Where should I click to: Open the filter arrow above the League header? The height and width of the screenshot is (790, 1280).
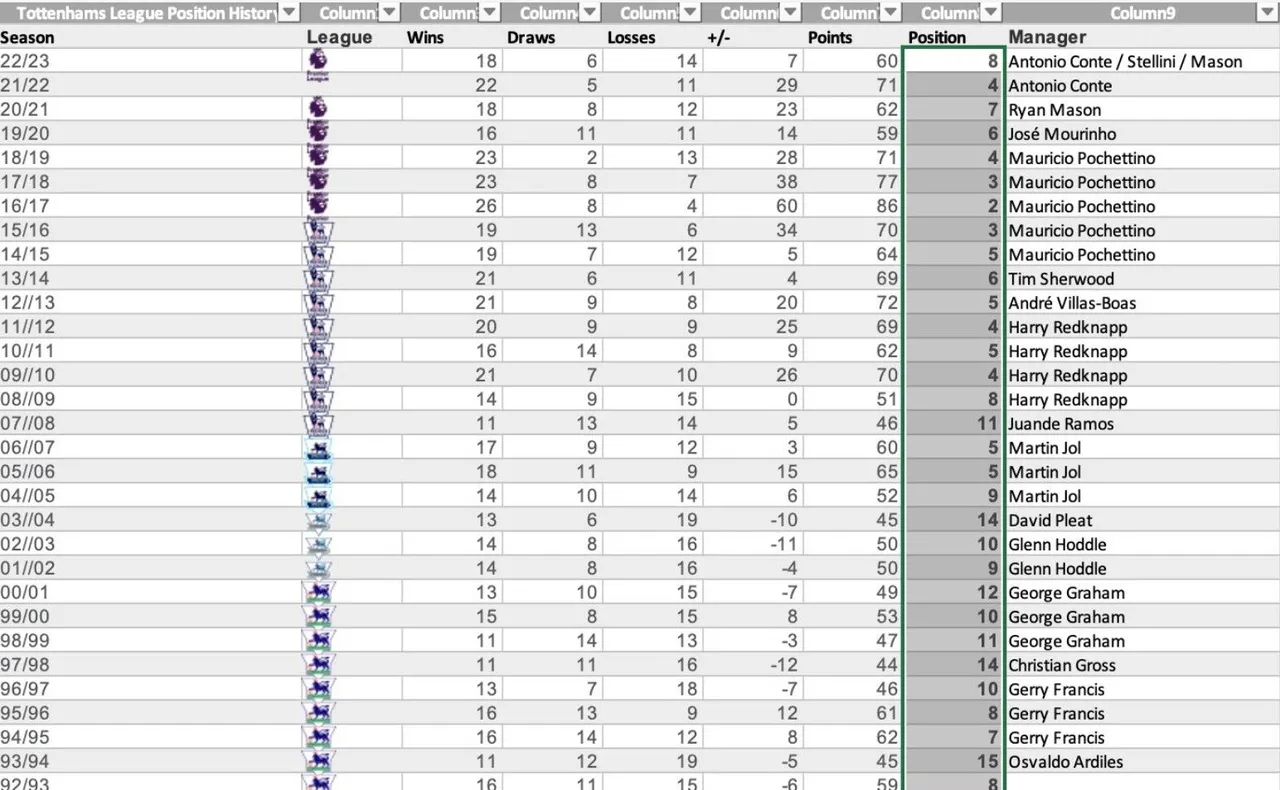click(x=389, y=12)
